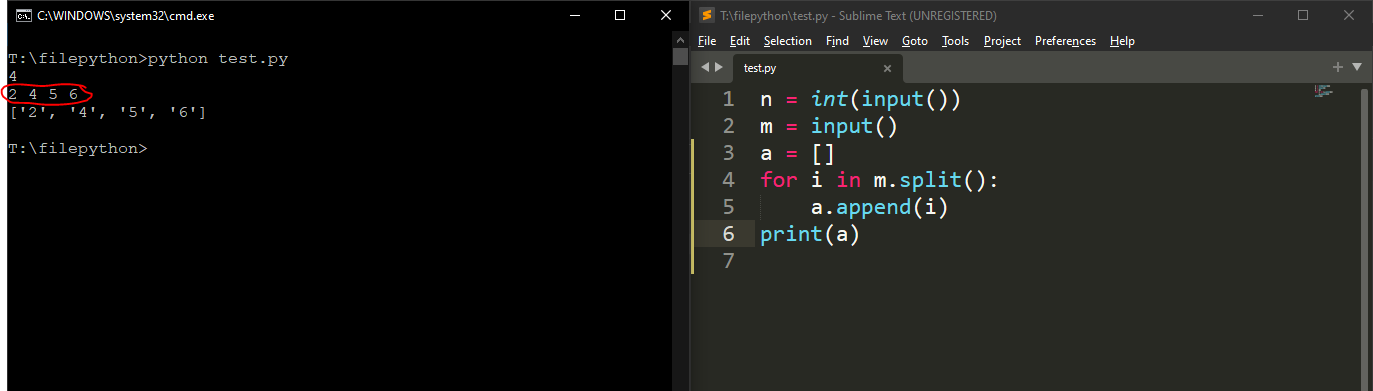Open the Project menu
This screenshot has height=391, width=1373.
coord(1002,41)
